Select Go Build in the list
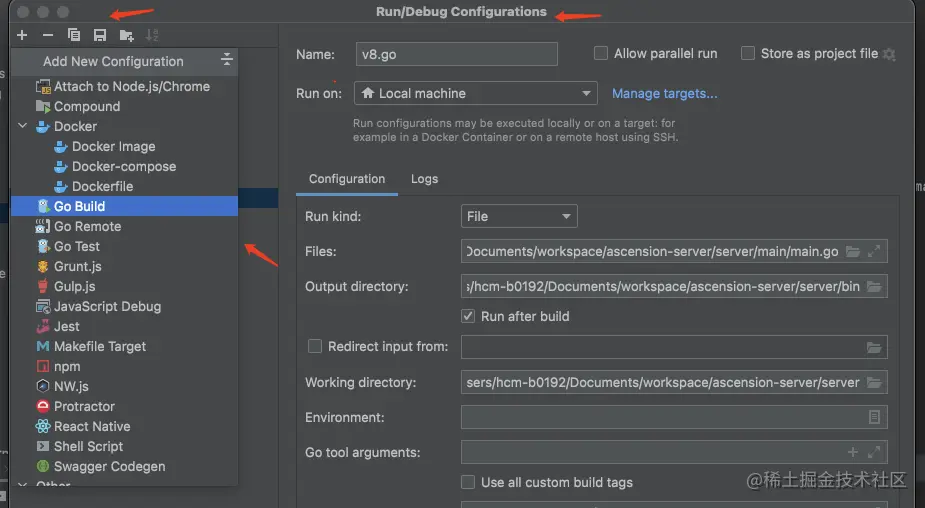This screenshot has height=508, width=925. click(x=124, y=206)
